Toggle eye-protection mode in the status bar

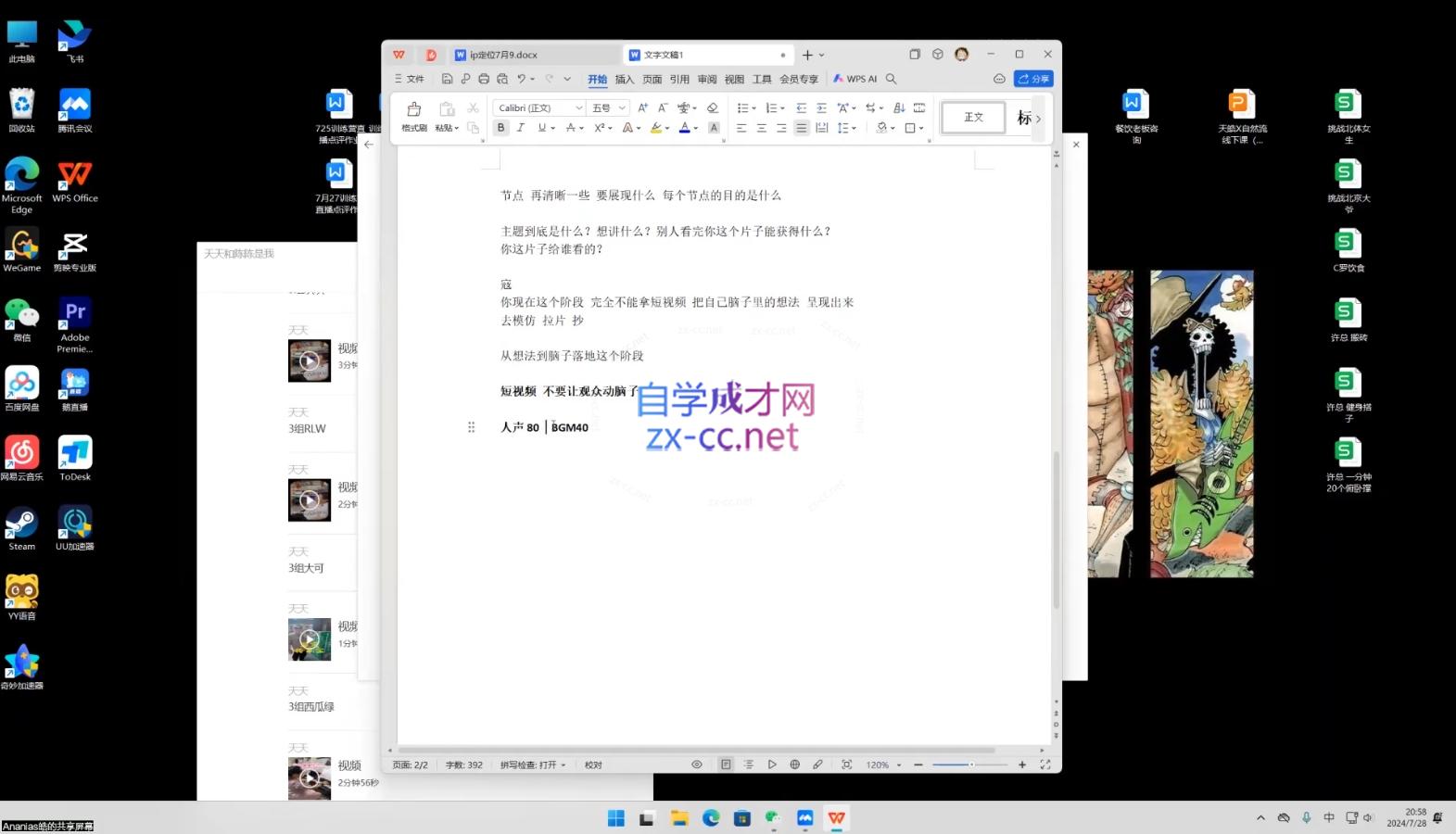[x=697, y=764]
